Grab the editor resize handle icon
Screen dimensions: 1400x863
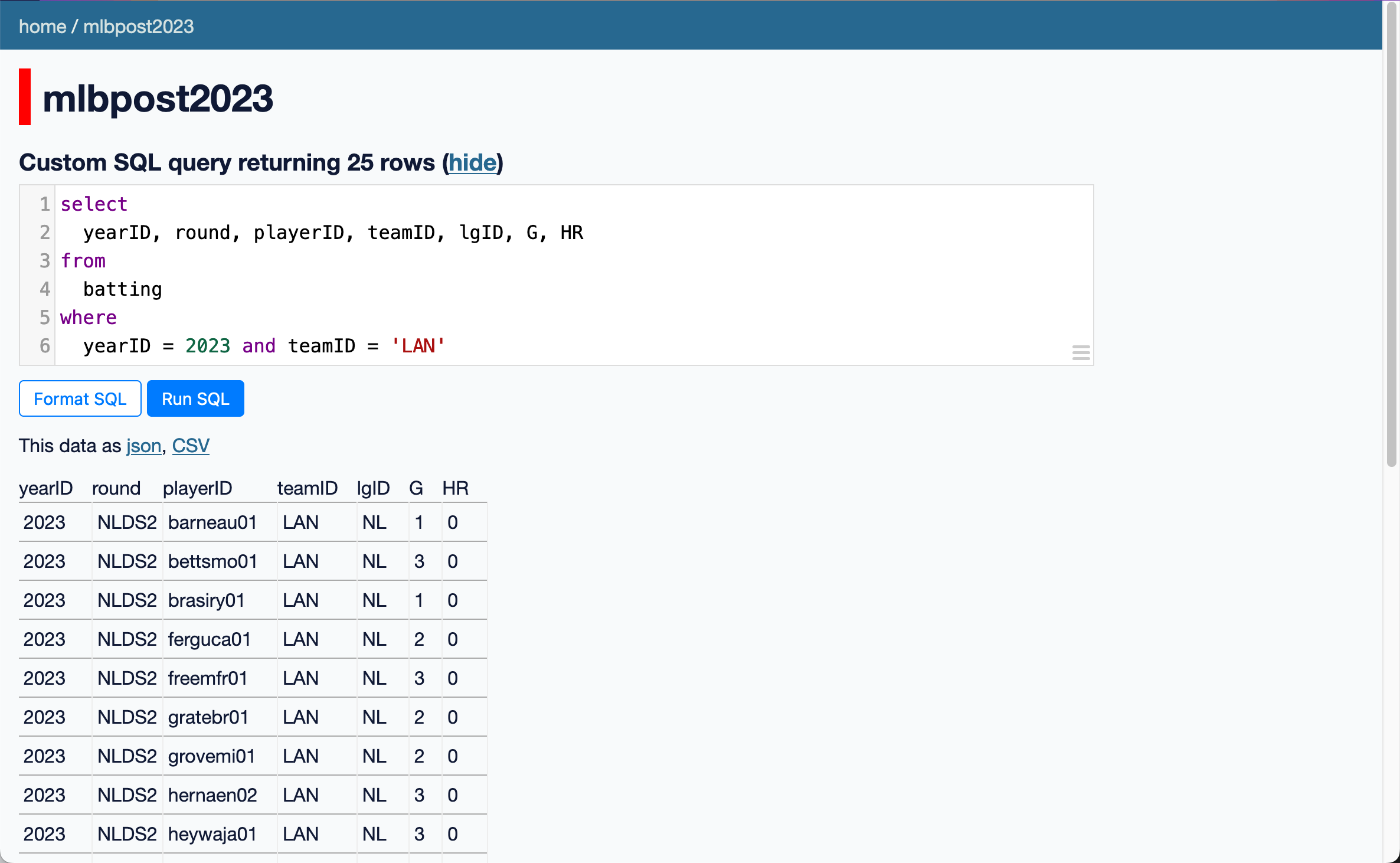tap(1081, 353)
